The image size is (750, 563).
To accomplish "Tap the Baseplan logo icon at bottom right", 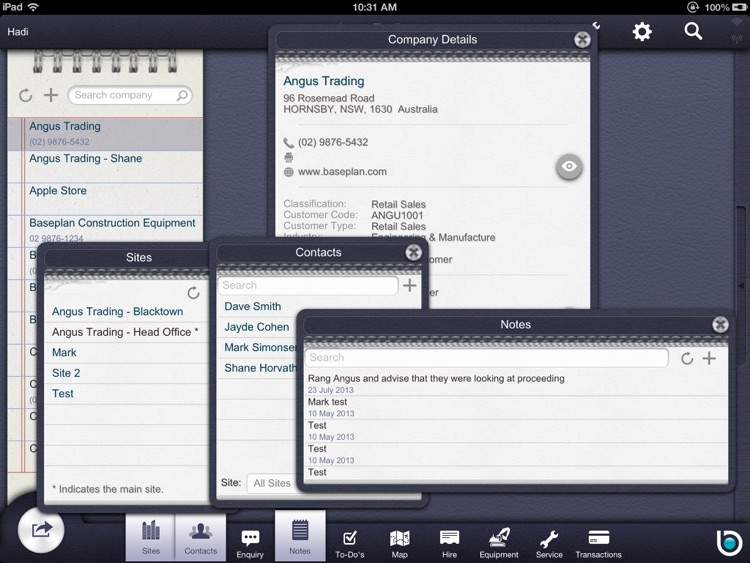I will click(729, 542).
